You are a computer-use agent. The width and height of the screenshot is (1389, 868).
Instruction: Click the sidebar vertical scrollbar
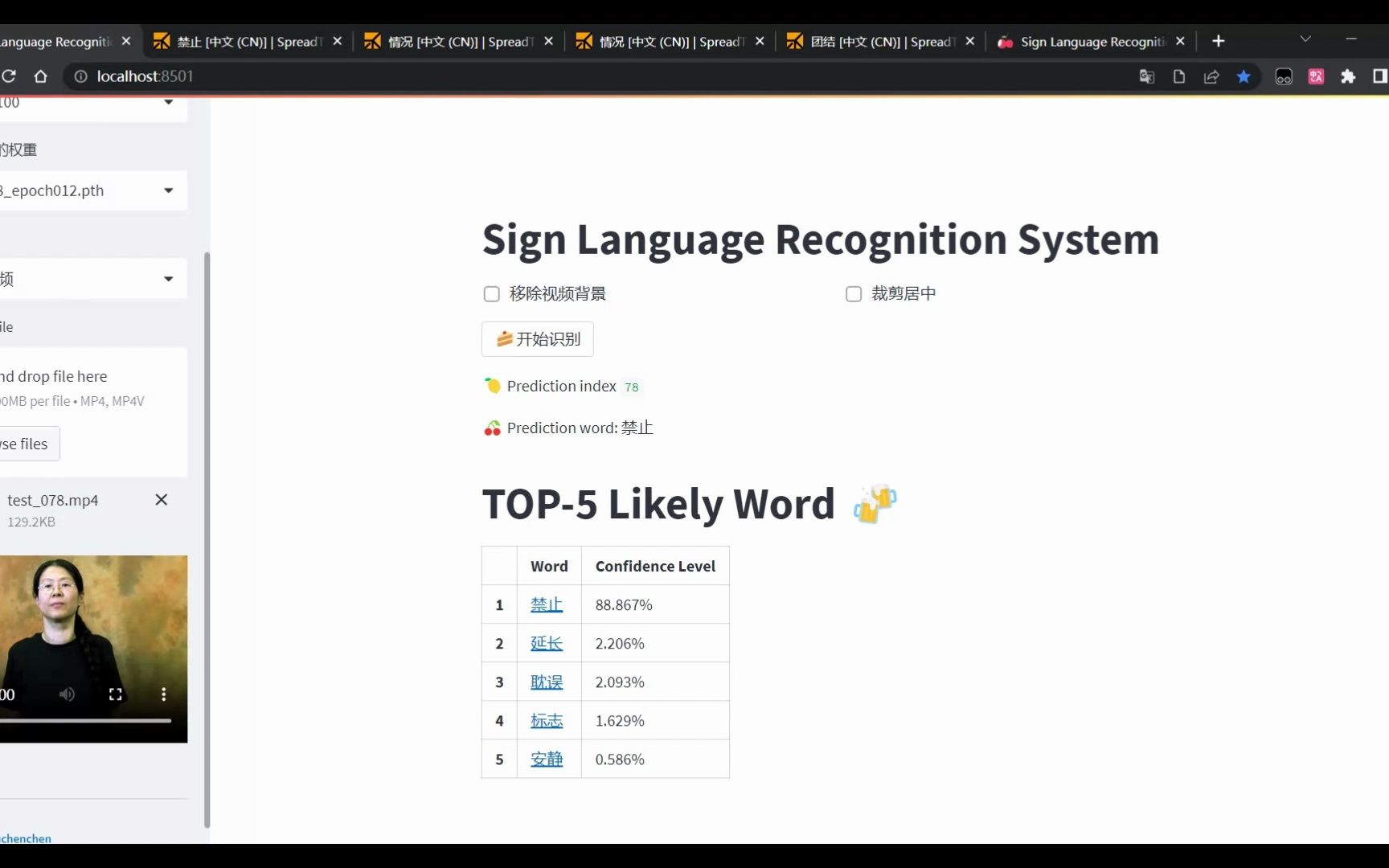point(207,540)
